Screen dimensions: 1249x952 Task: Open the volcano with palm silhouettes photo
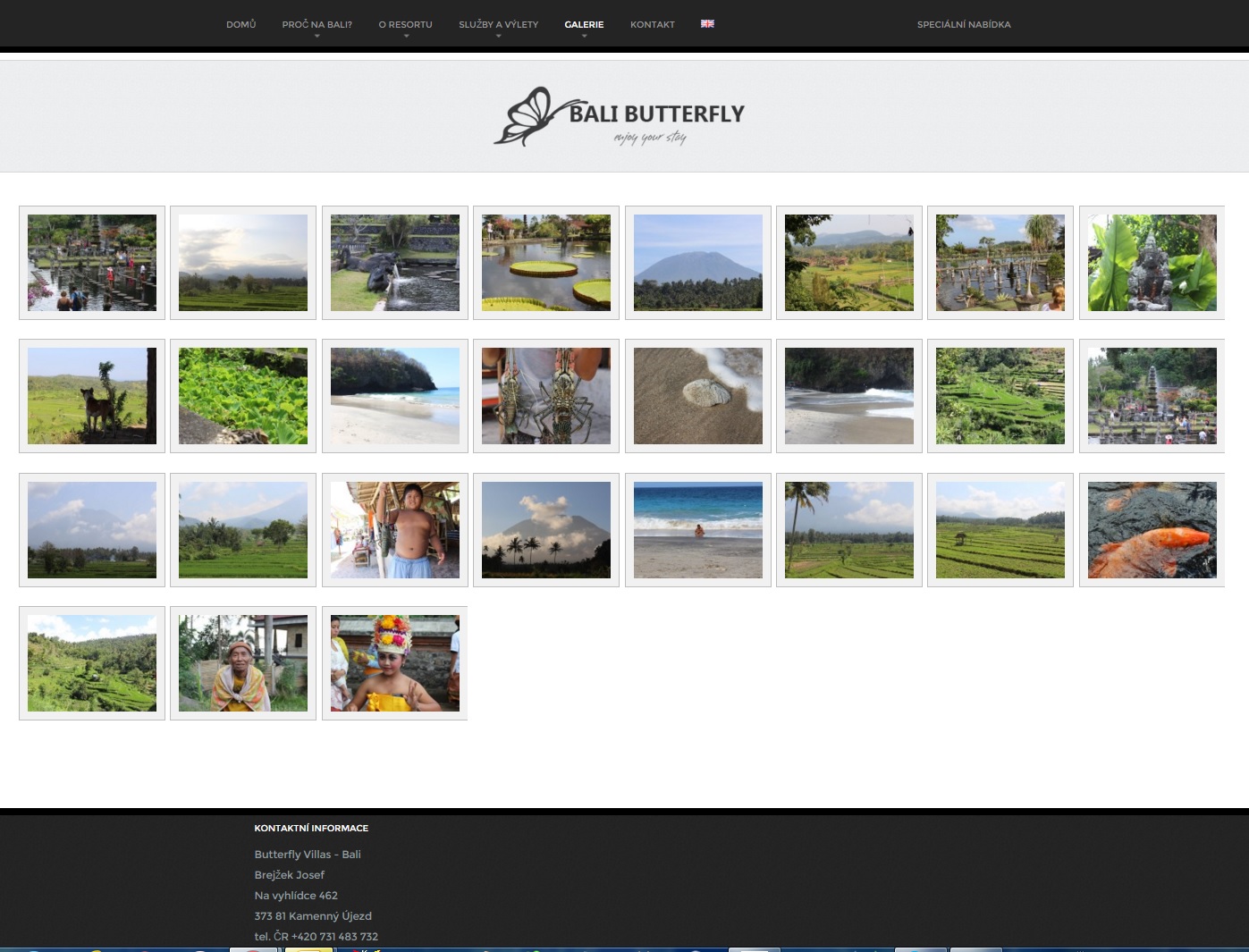tap(546, 530)
